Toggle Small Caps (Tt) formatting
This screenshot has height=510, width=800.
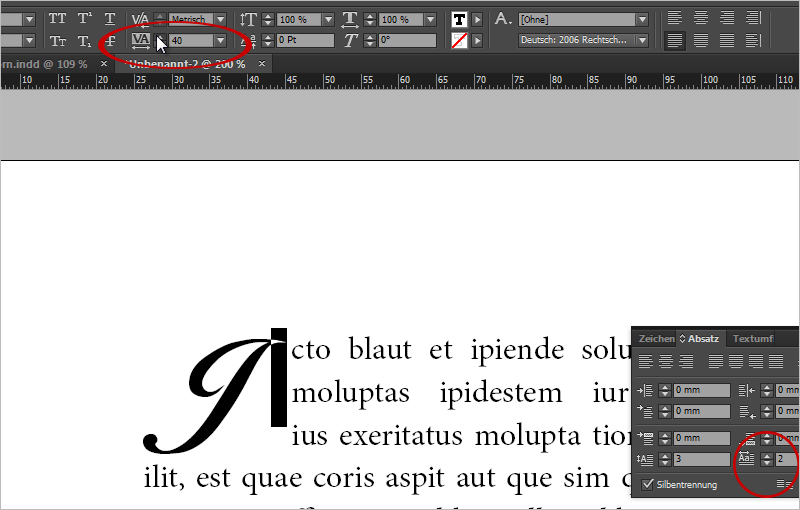(57, 41)
